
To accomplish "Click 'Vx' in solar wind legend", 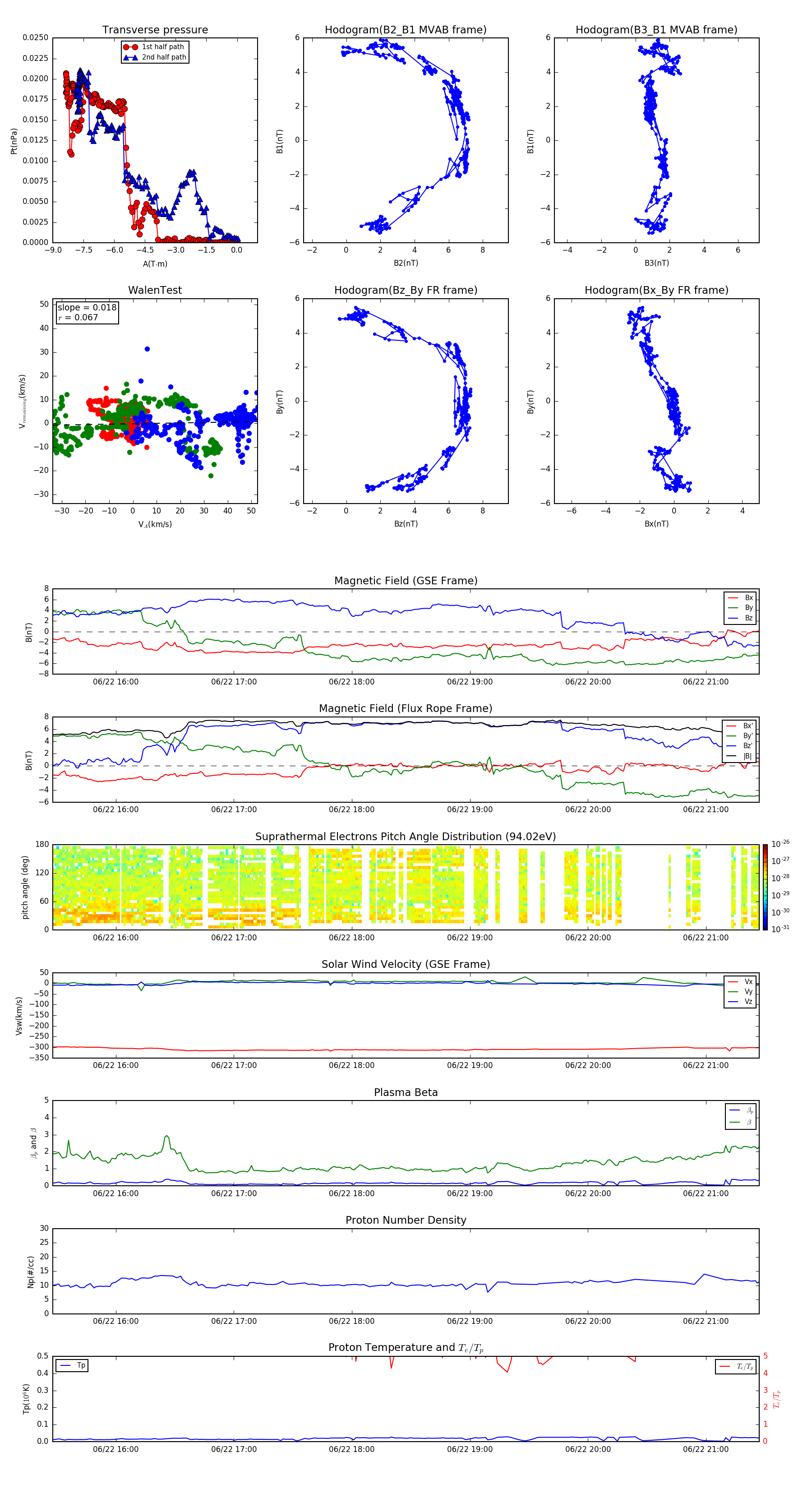I will click(x=748, y=982).
